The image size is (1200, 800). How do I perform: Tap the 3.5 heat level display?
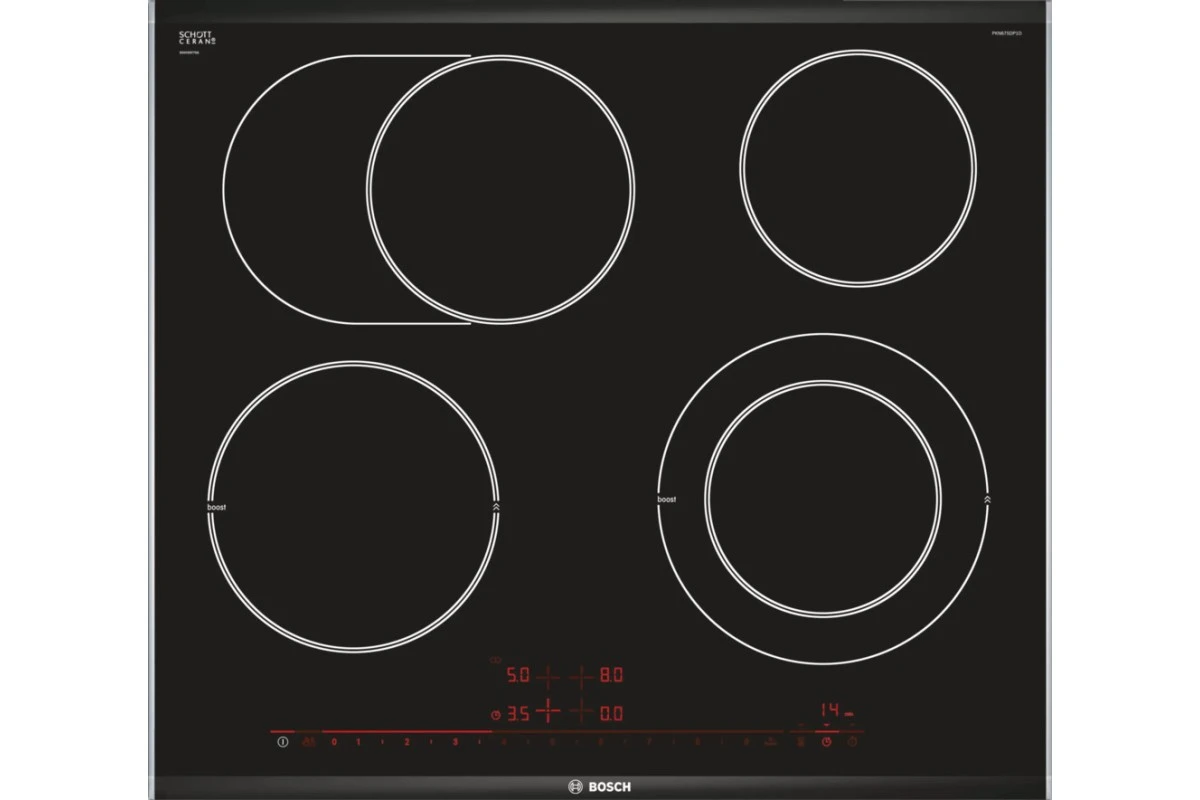[517, 714]
